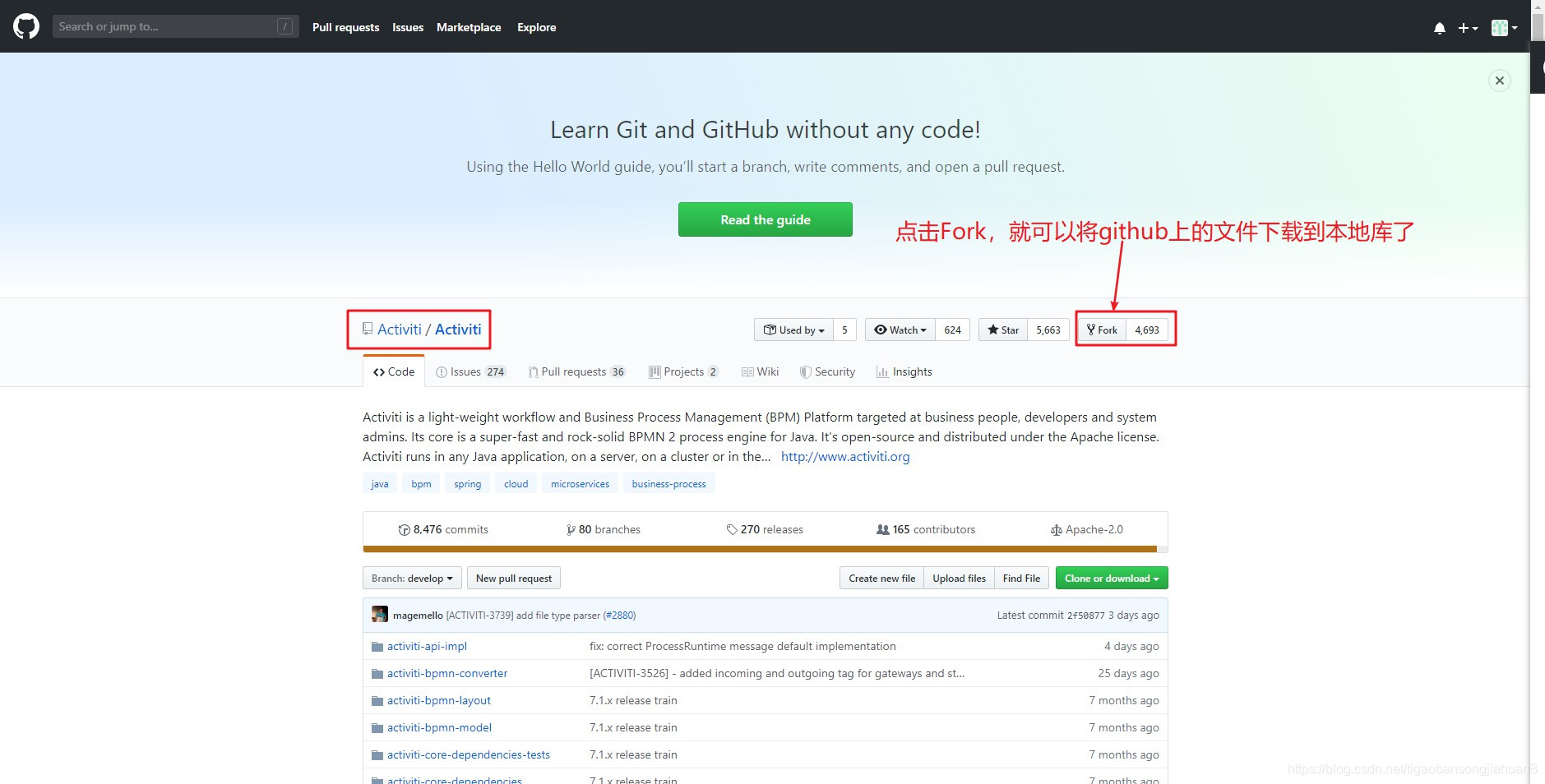
Task: Click the Find File button
Action: coord(1021,578)
